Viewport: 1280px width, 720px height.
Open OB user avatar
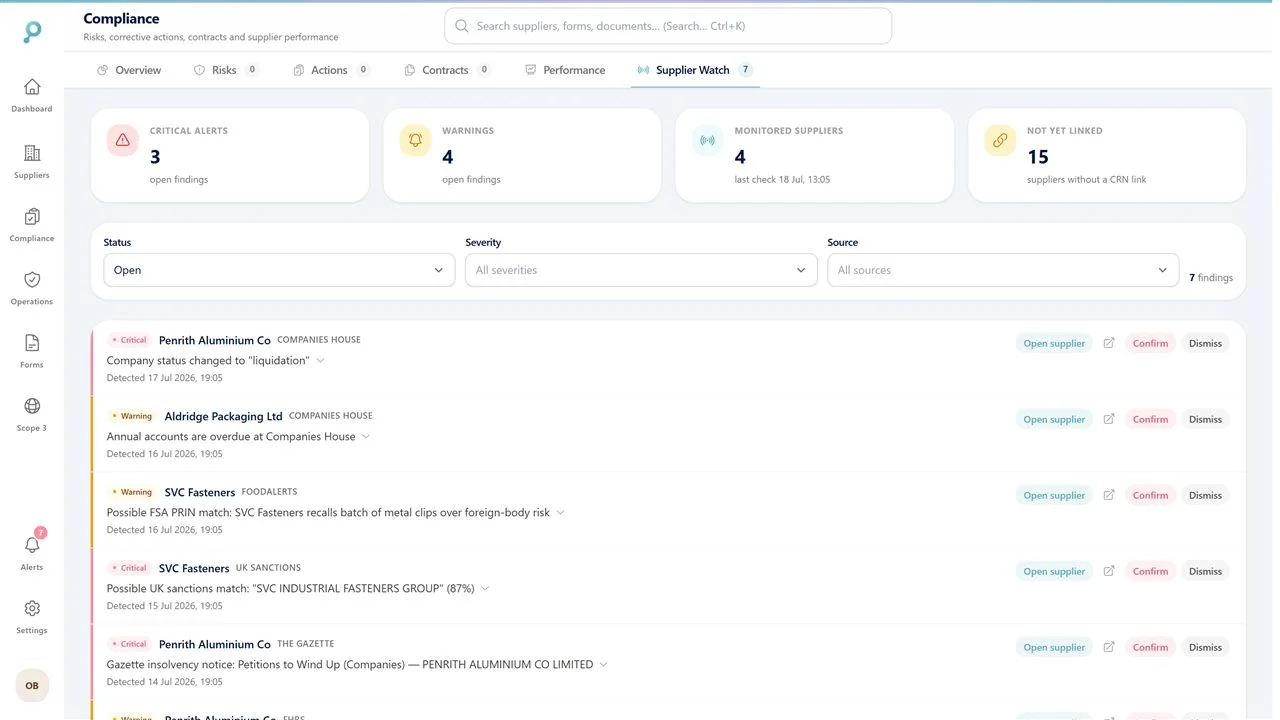[x=32, y=686]
